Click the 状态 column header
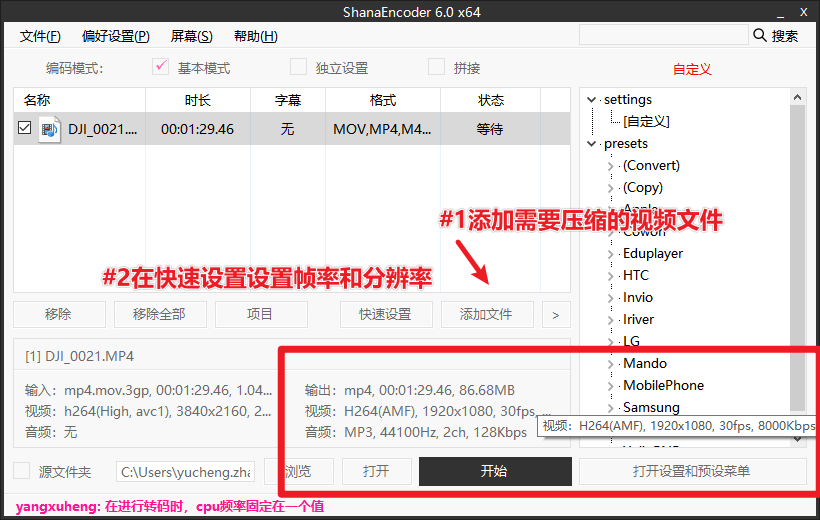 click(491, 100)
